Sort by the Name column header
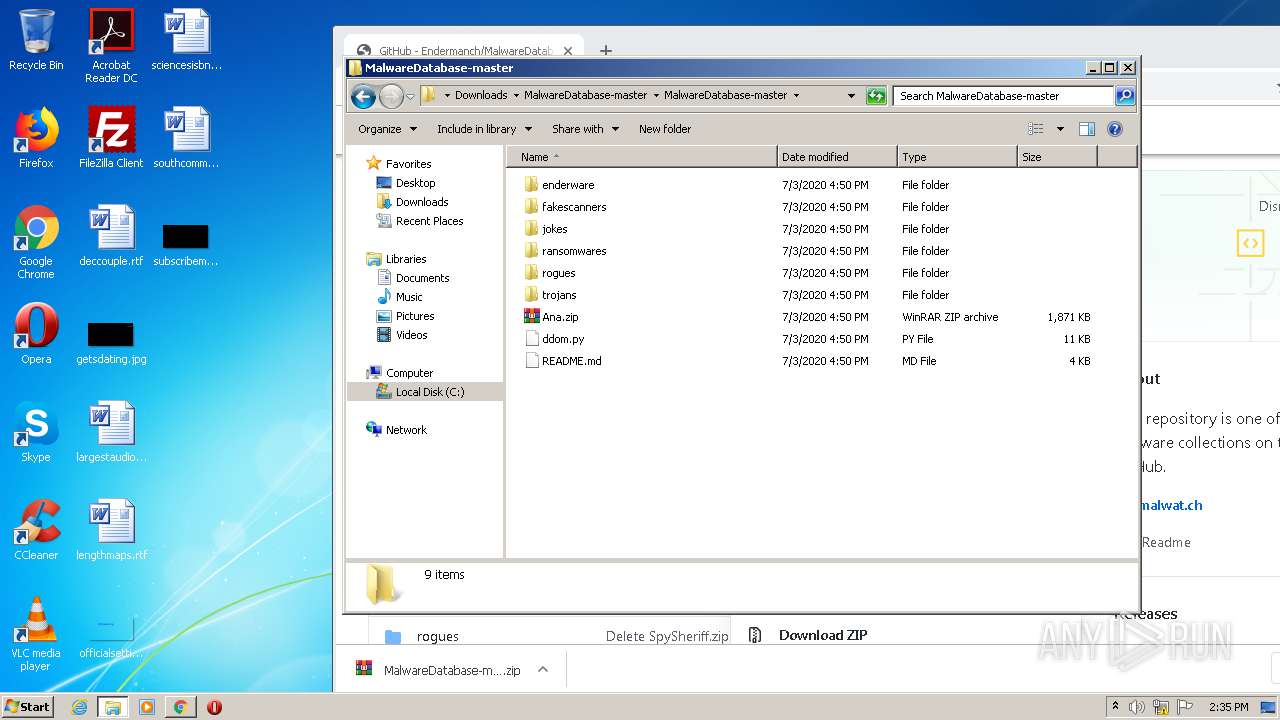Screen dimensions: 1280x720 642,157
